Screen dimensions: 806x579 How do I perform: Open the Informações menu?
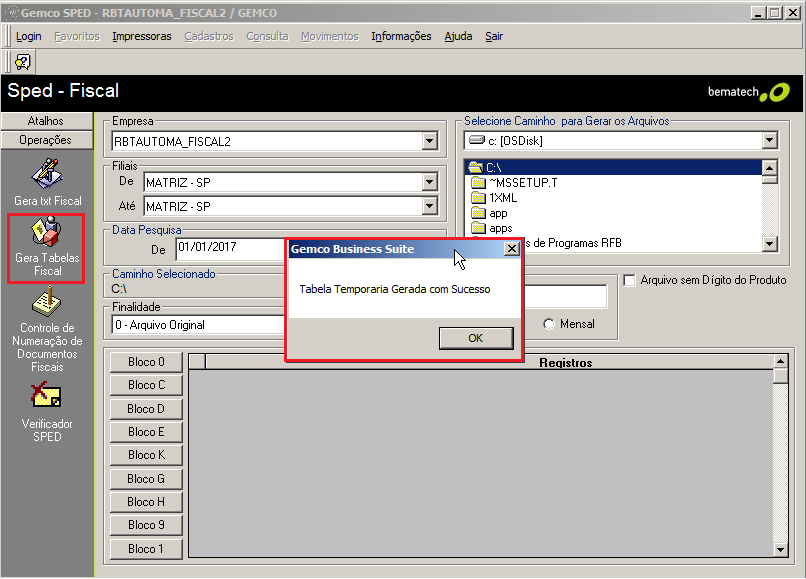coord(401,36)
